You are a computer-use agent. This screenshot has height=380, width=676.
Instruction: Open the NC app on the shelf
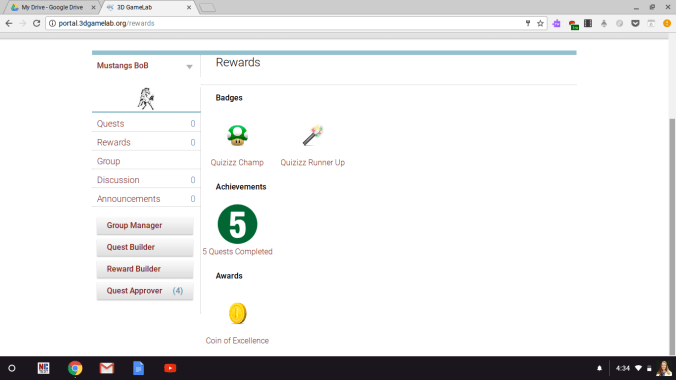pyautogui.click(x=44, y=368)
